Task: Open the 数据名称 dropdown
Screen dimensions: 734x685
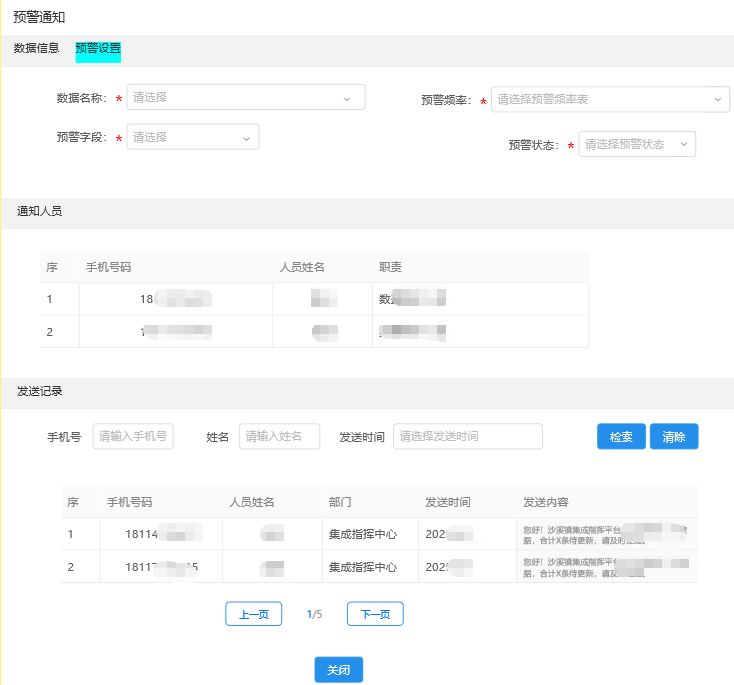Action: [x=246, y=97]
